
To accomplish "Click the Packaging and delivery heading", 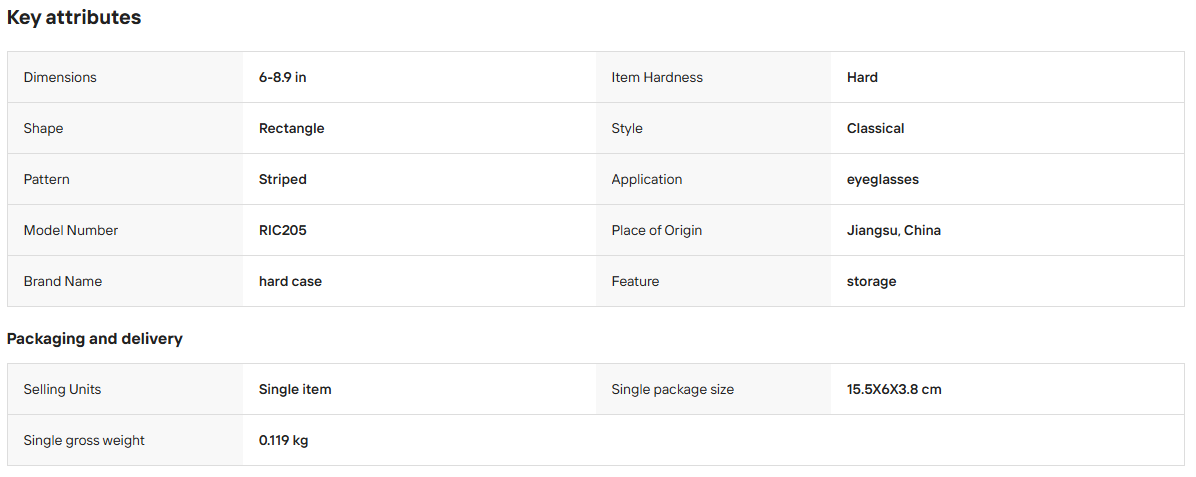I will pyautogui.click(x=95, y=339).
